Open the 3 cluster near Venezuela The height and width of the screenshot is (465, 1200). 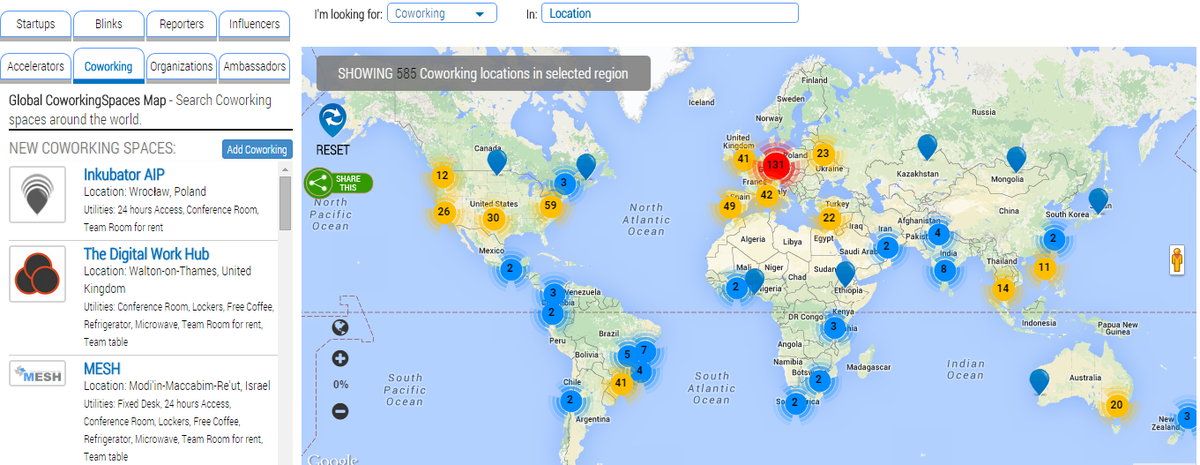(552, 294)
